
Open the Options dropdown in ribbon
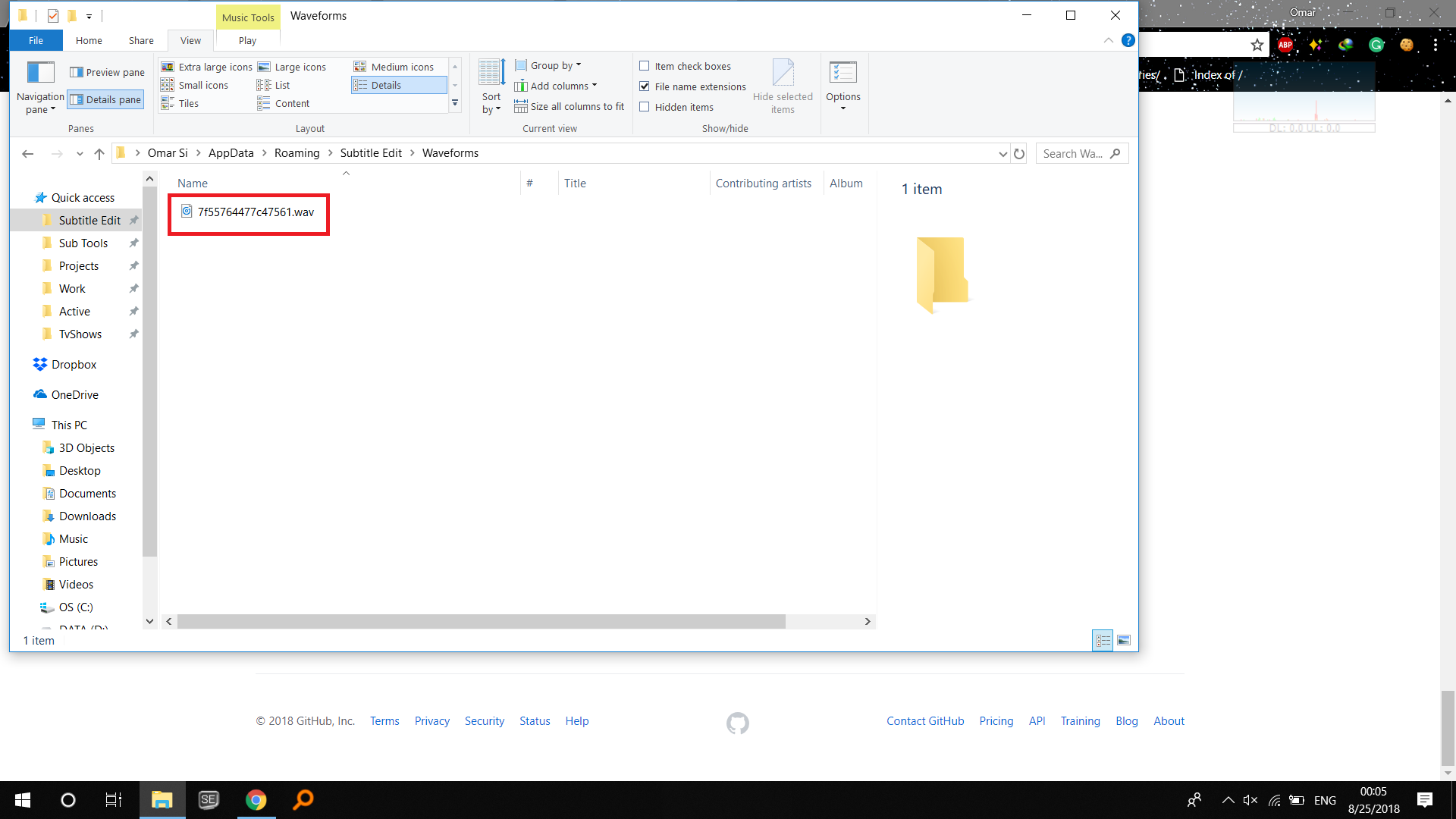843,86
